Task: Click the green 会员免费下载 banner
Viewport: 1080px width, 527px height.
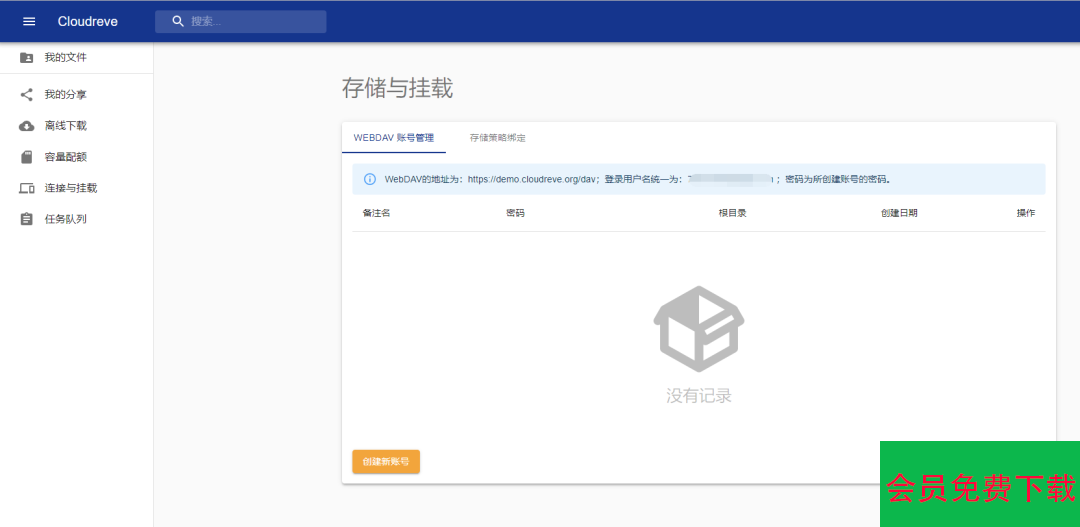Action: [x=980, y=485]
